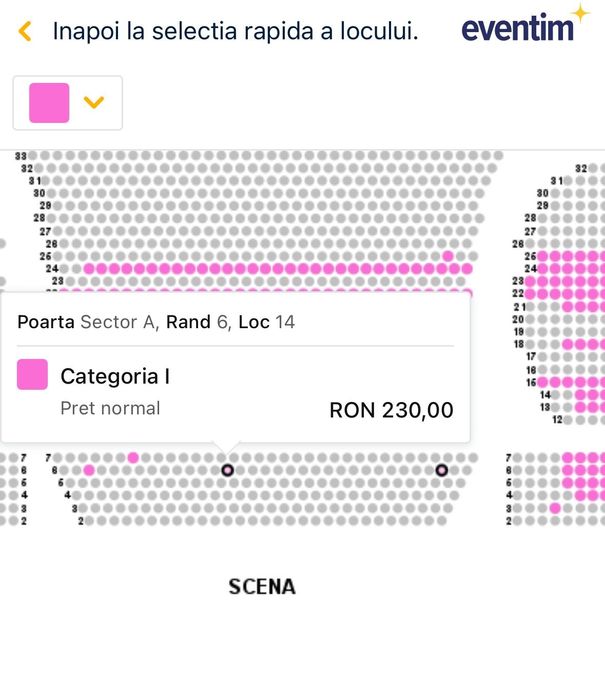Select leftmost pink seat in row 24
The image size is (605, 699).
89,269
